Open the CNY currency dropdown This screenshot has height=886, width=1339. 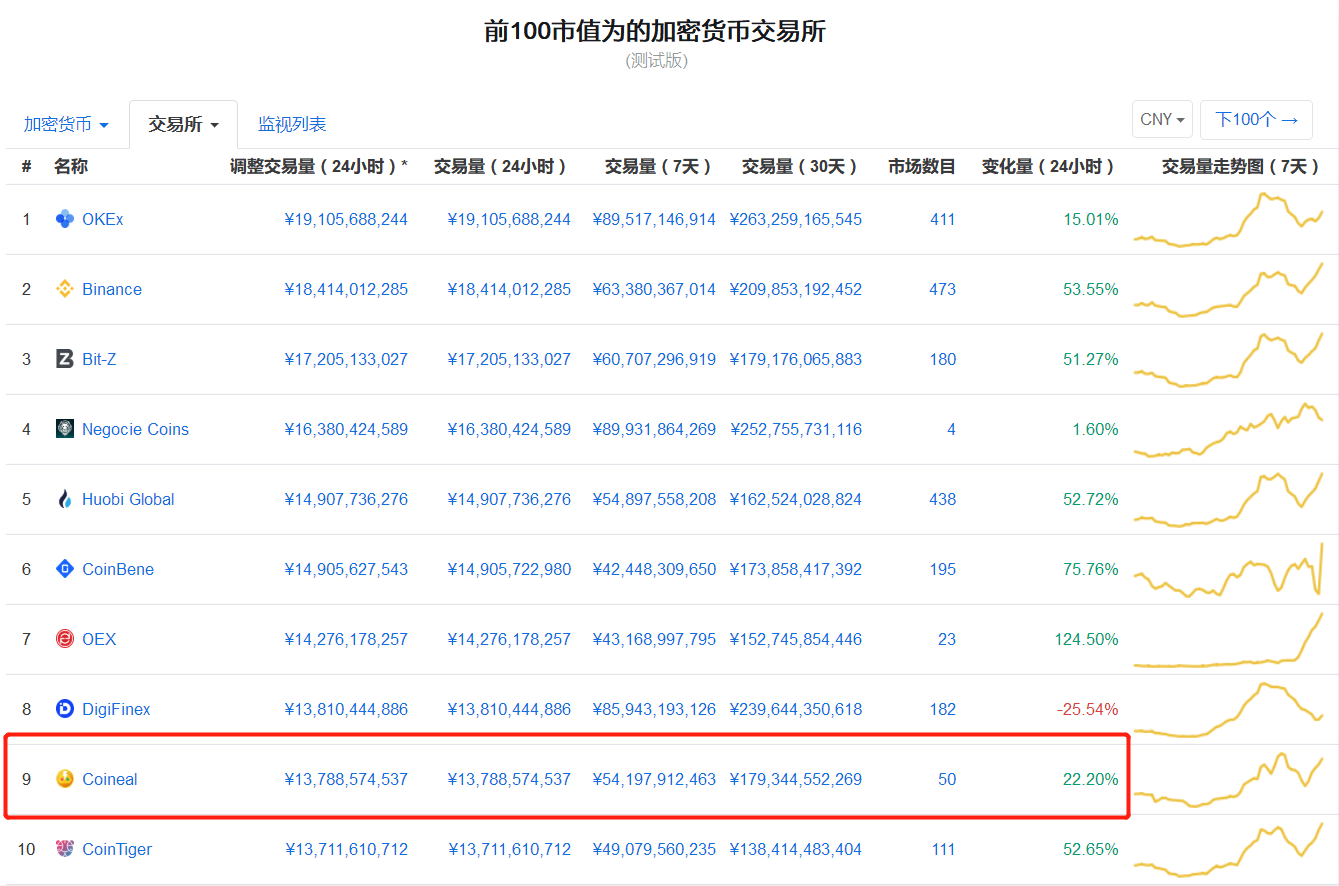pyautogui.click(x=1162, y=120)
